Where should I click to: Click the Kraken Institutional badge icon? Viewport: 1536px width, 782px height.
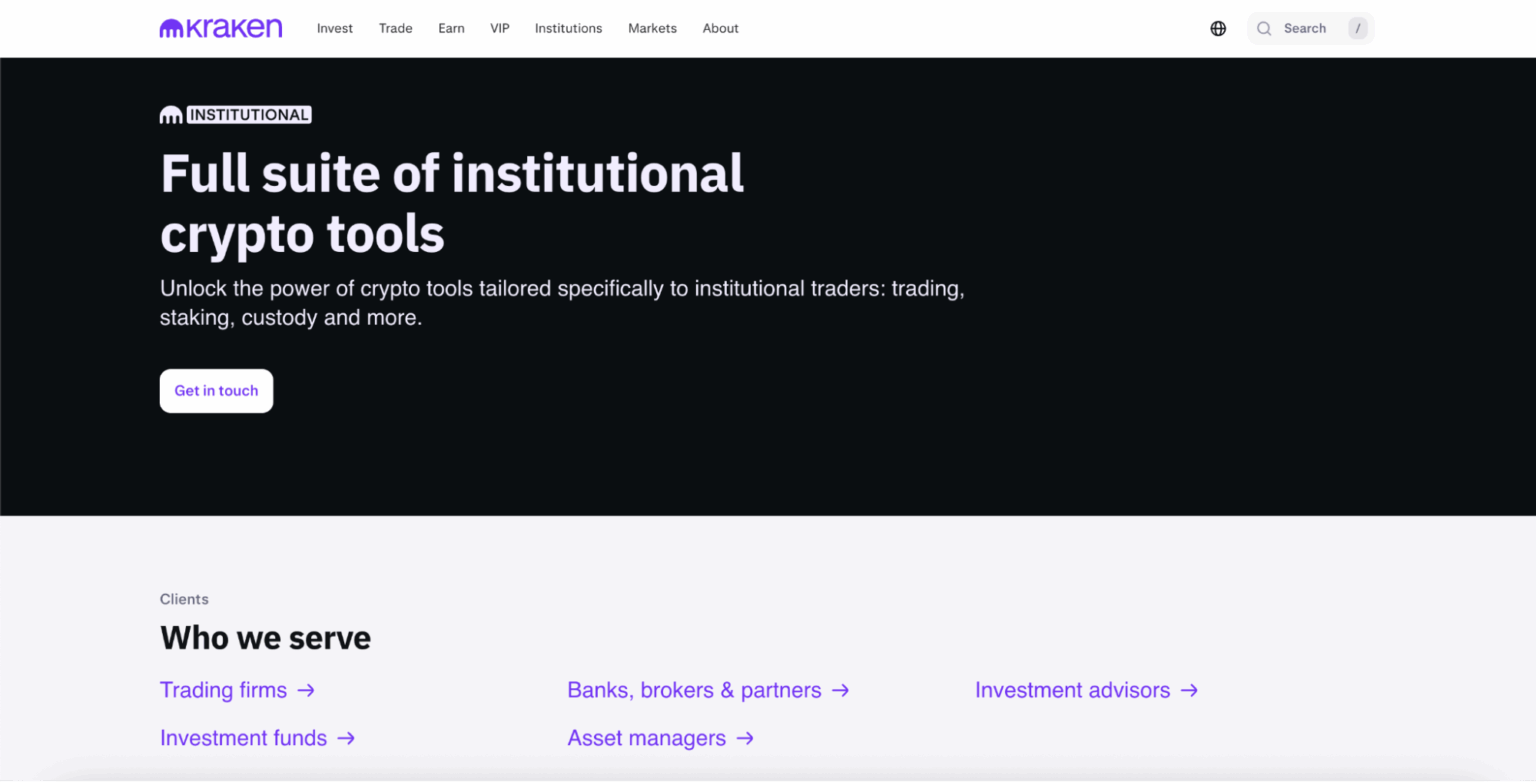170,114
